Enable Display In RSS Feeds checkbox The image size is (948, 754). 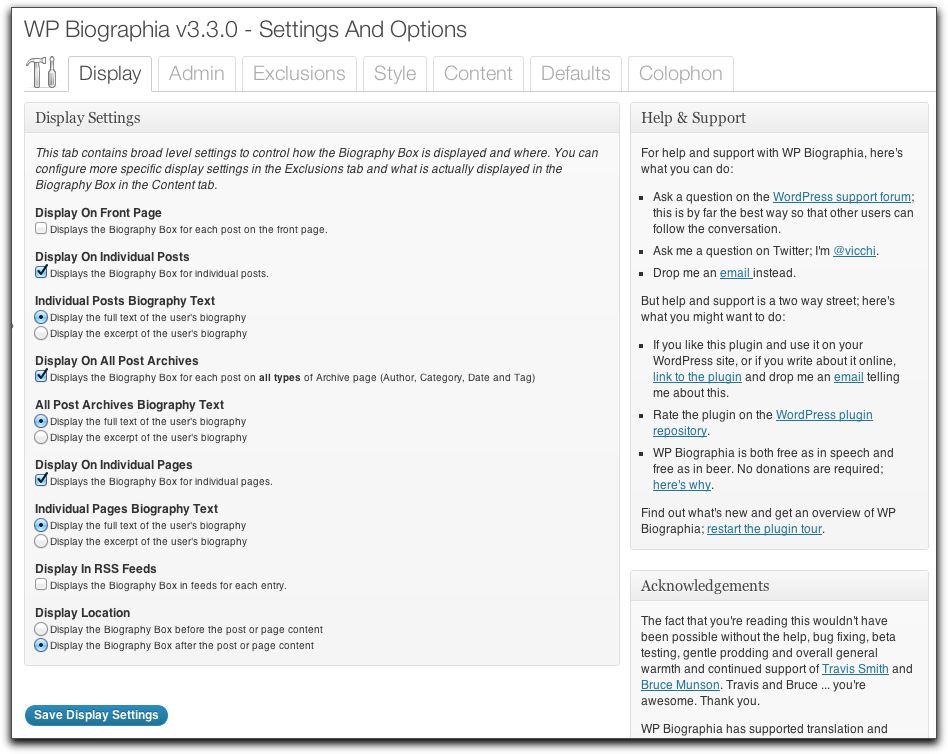click(x=41, y=584)
